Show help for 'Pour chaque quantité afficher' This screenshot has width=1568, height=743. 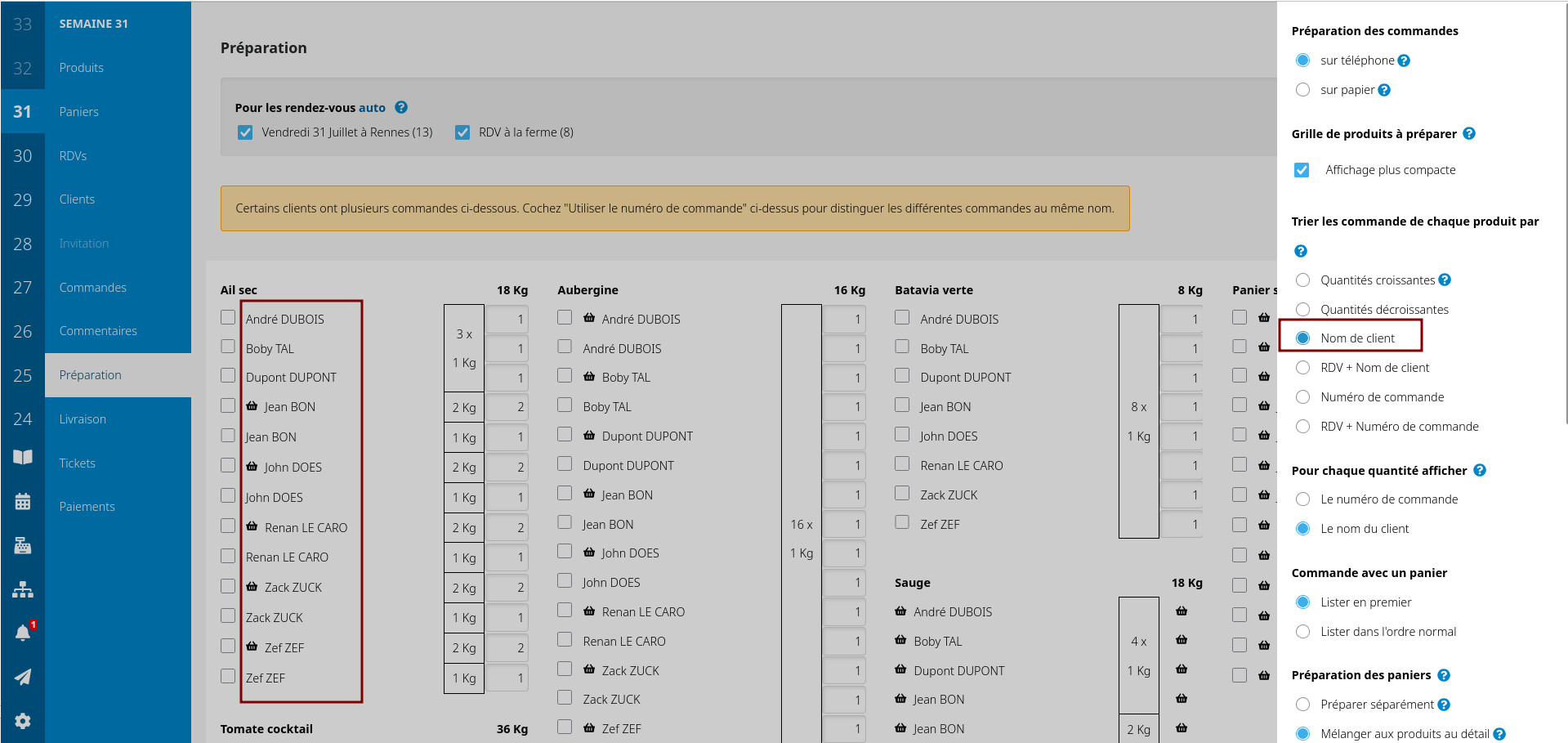pos(1480,470)
